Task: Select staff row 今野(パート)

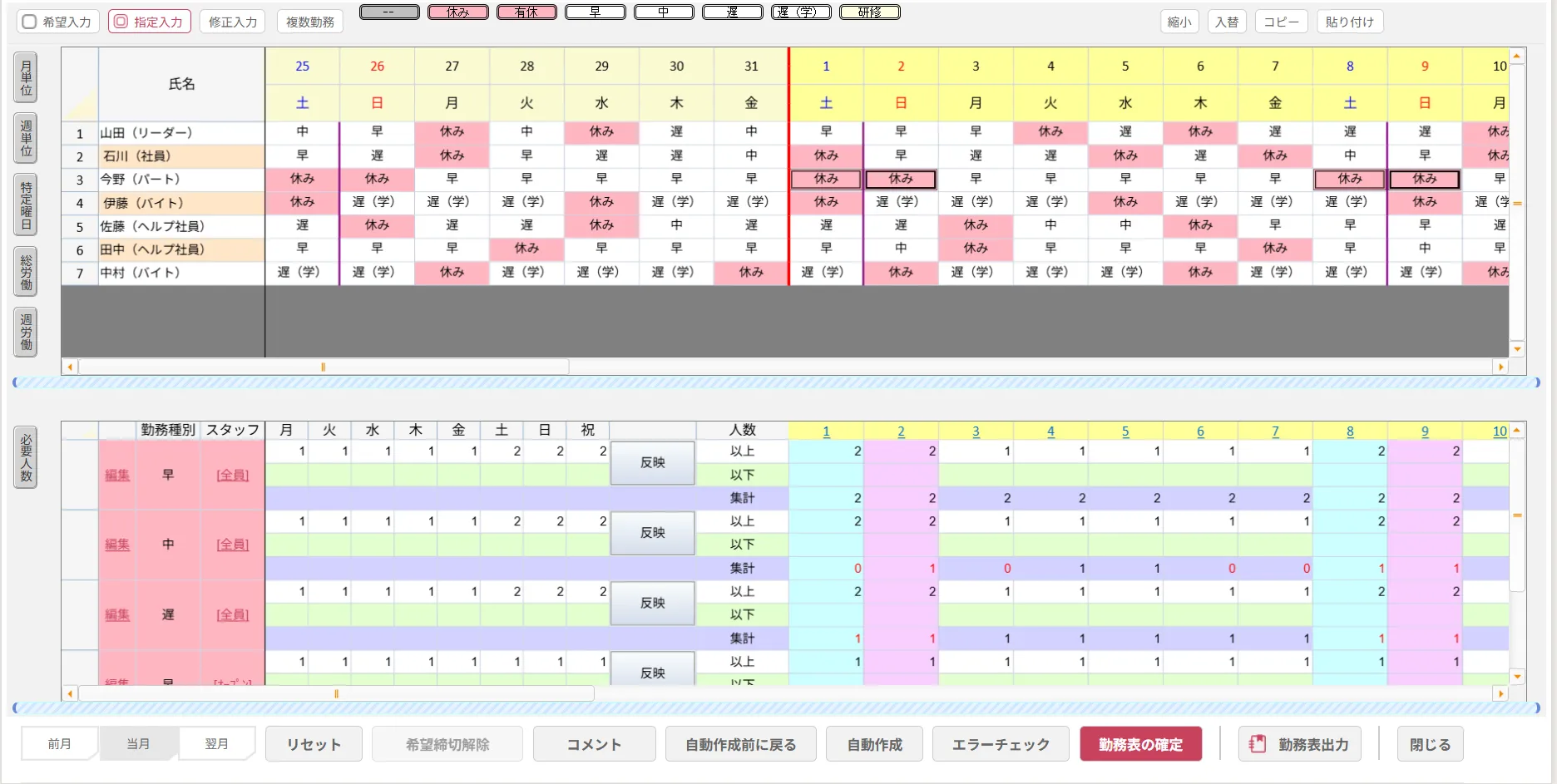Action: pos(181,180)
